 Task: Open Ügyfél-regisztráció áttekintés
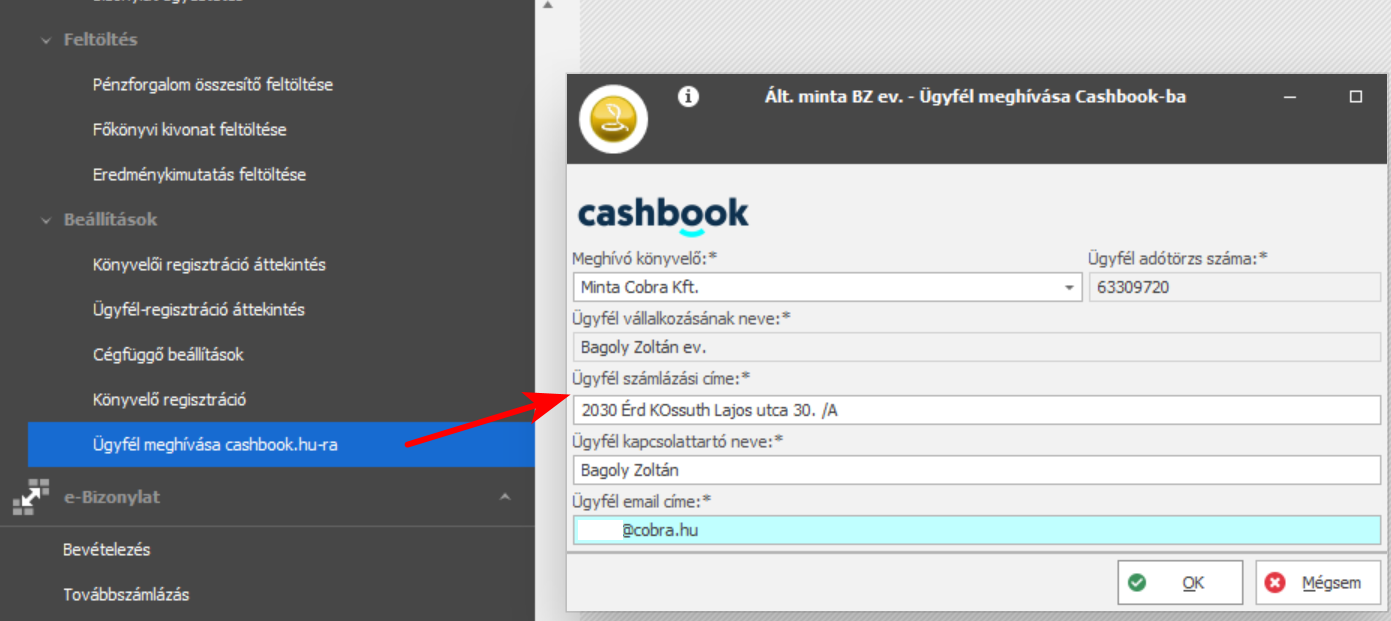coord(198,310)
